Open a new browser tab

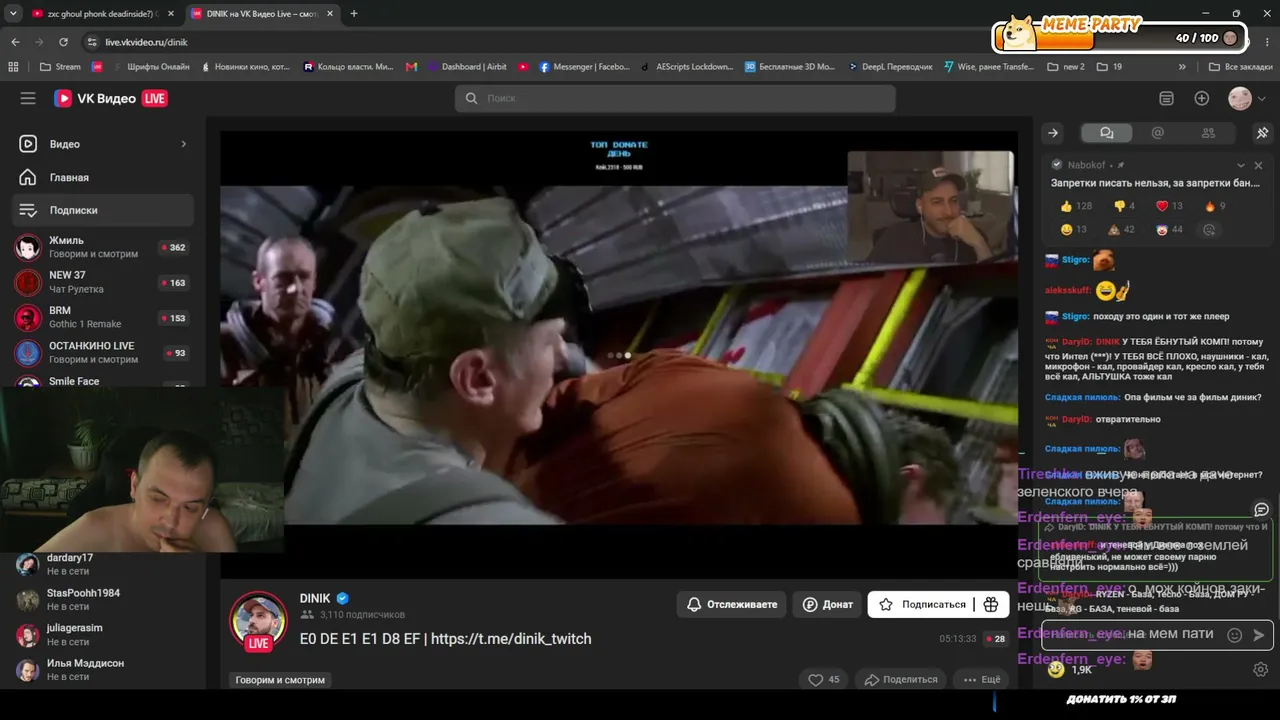353,14
